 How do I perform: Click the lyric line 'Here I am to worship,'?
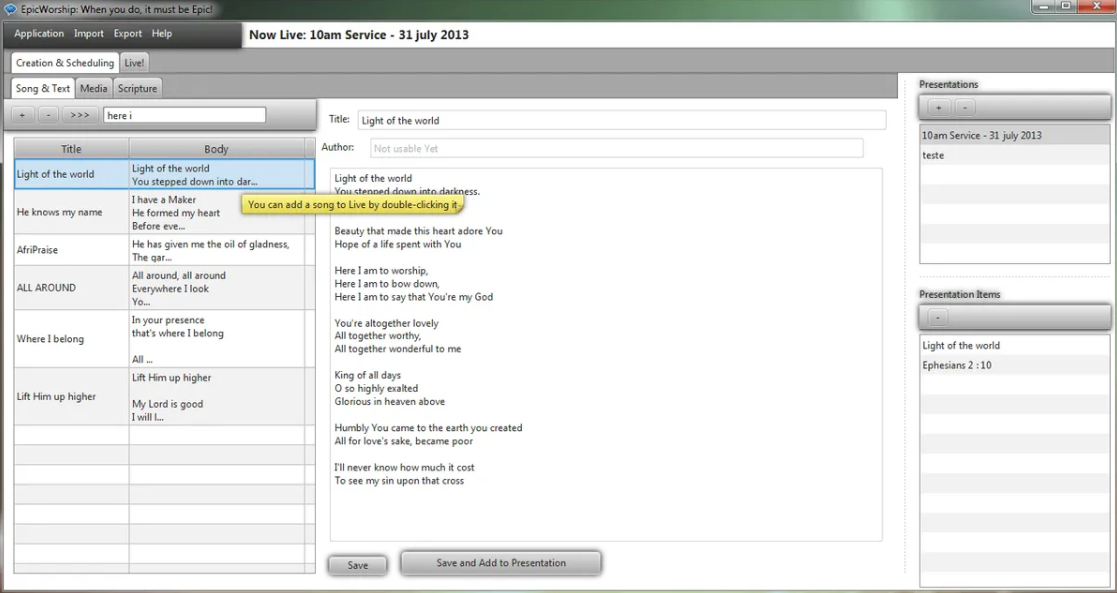click(x=381, y=271)
